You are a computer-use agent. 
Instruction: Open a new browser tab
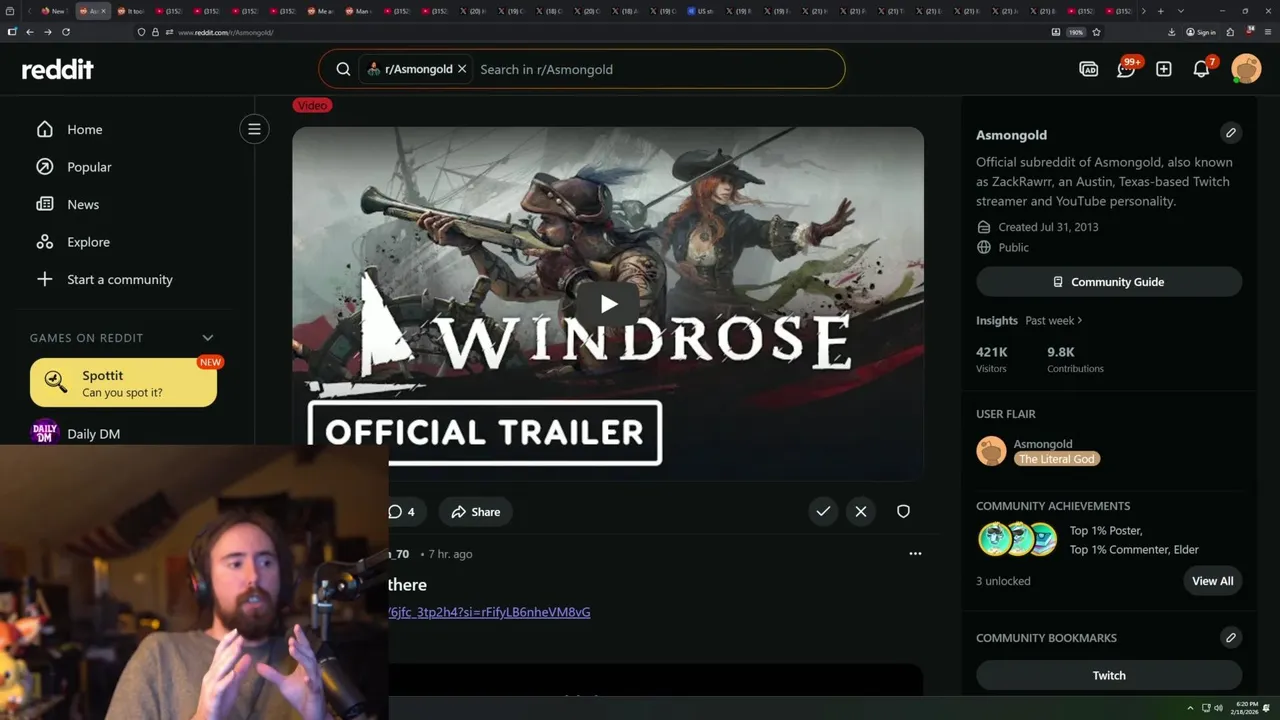pyautogui.click(x=1160, y=11)
